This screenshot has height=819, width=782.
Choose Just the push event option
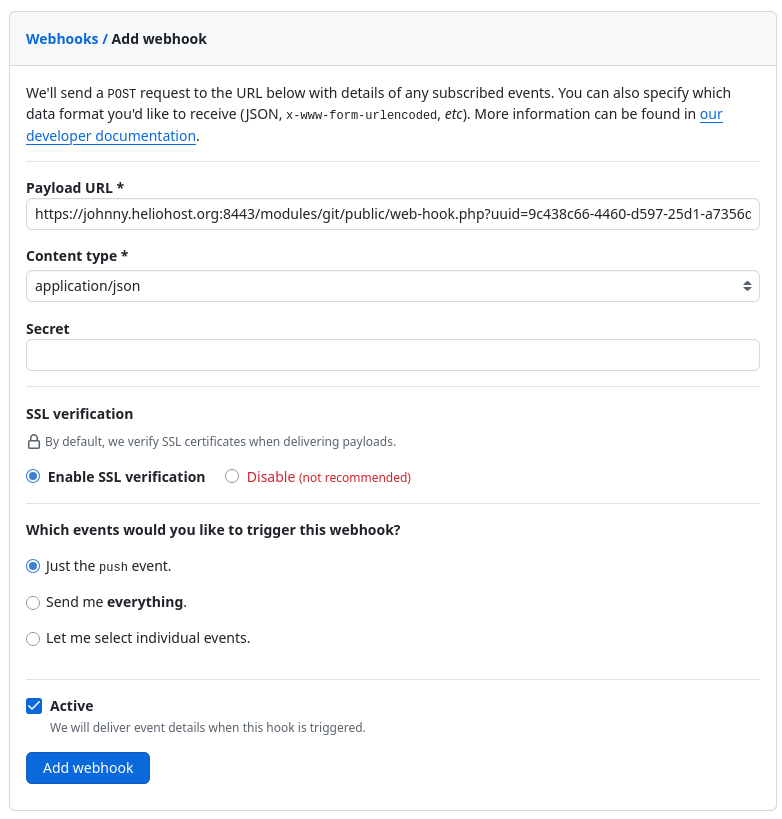pyautogui.click(x=33, y=566)
